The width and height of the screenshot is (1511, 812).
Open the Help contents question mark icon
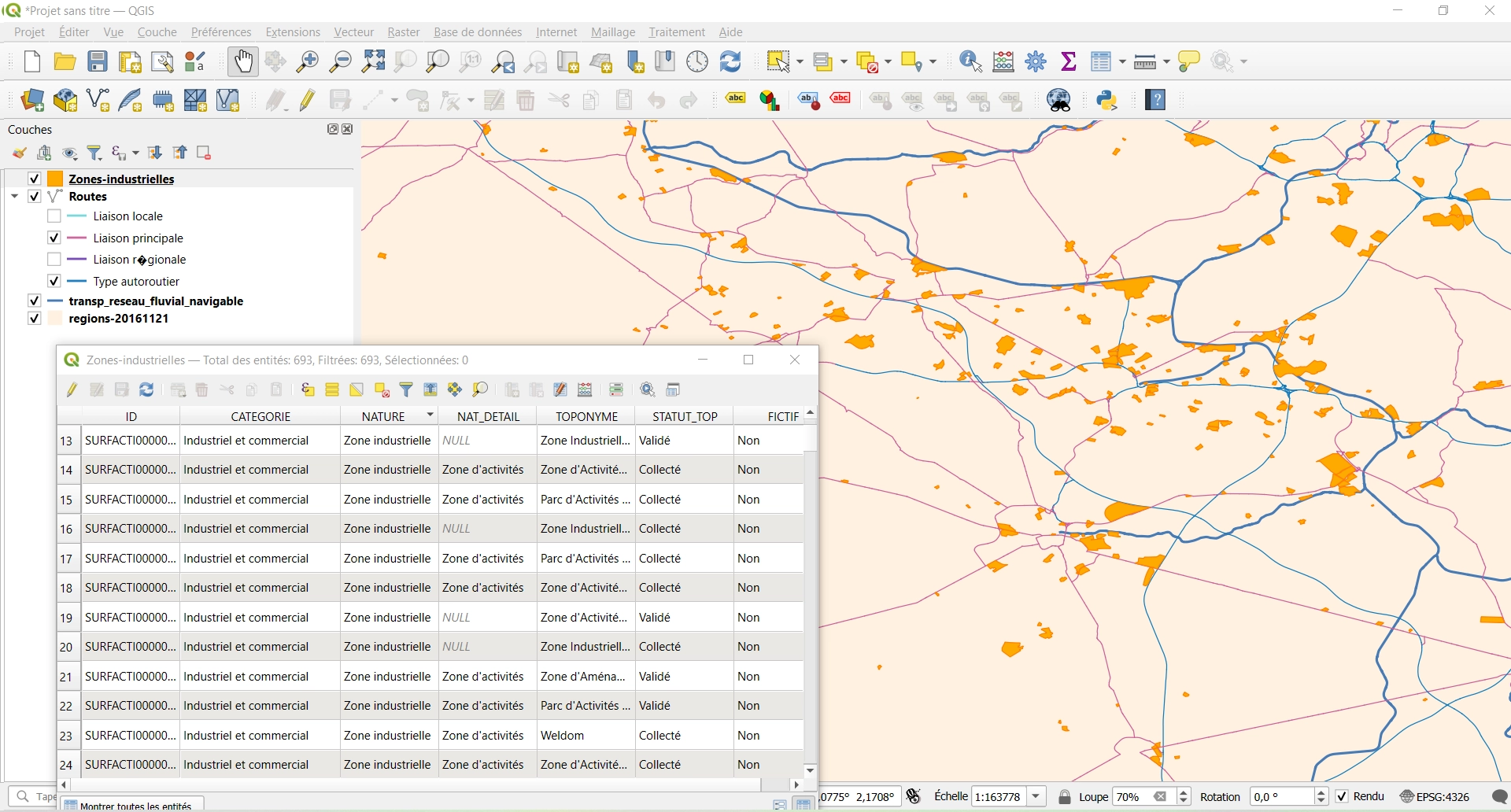click(1157, 101)
